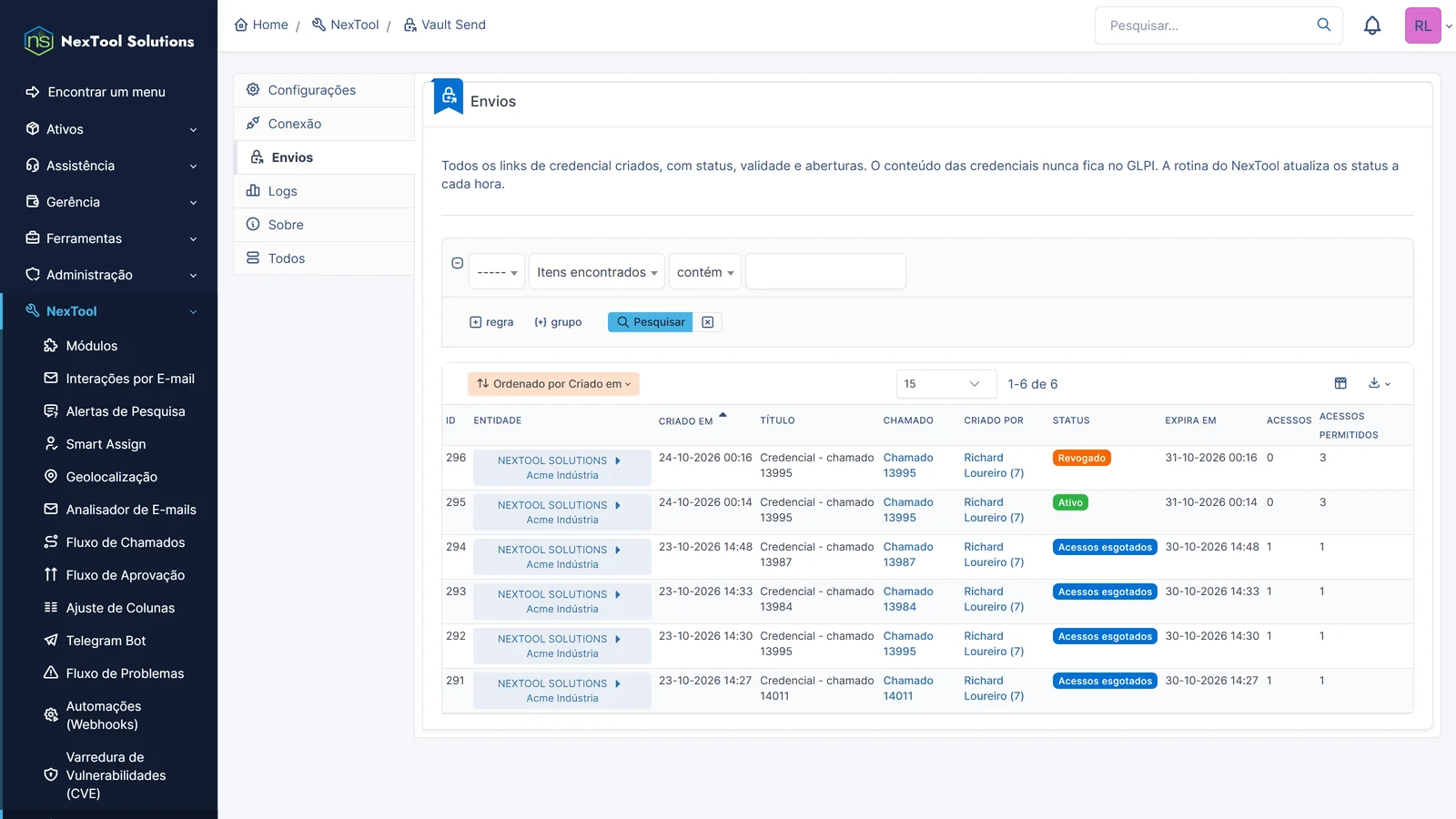Click the search magnifier icon in top bar
The width and height of the screenshot is (1456, 819).
point(1324,25)
